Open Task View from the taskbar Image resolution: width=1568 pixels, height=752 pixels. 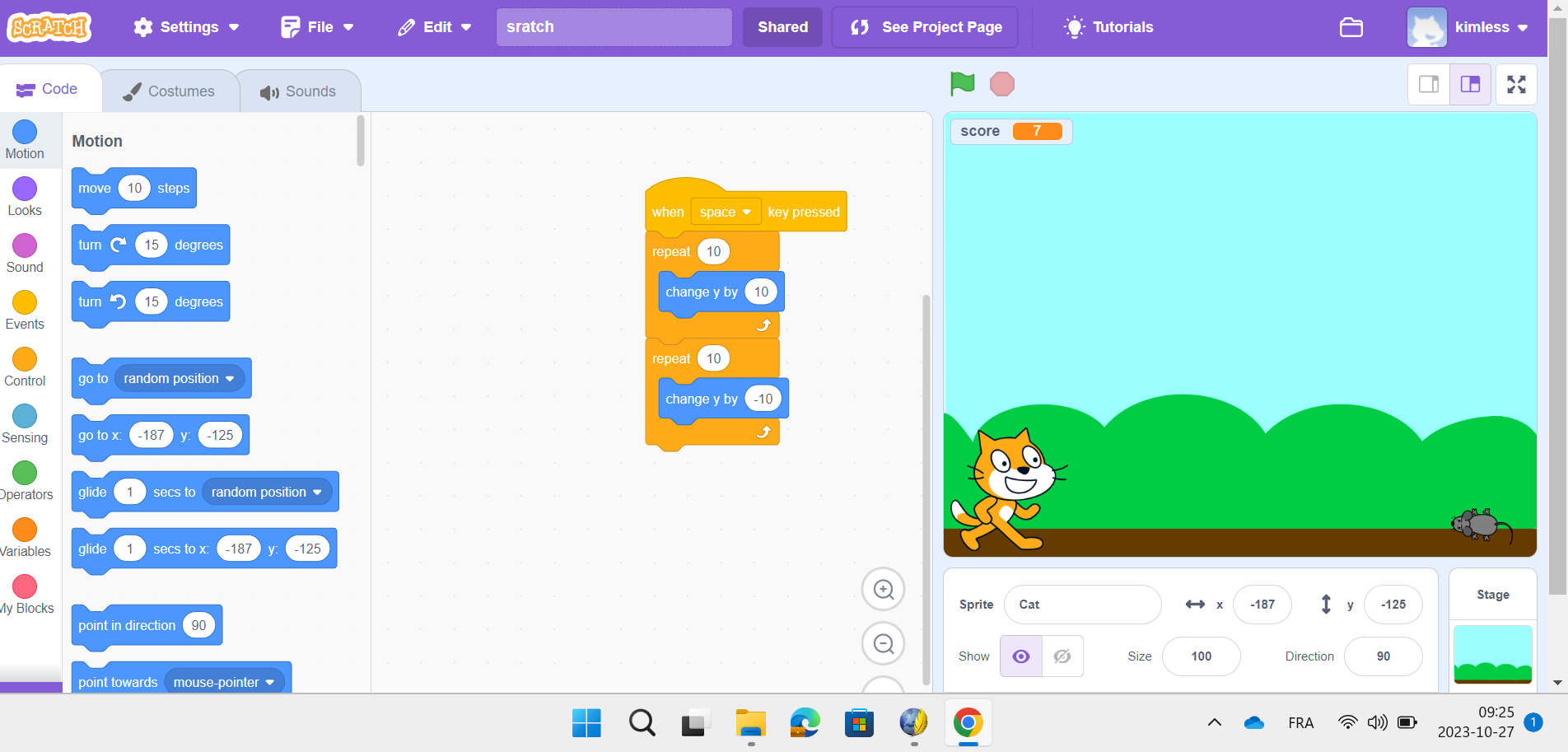pyautogui.click(x=696, y=723)
